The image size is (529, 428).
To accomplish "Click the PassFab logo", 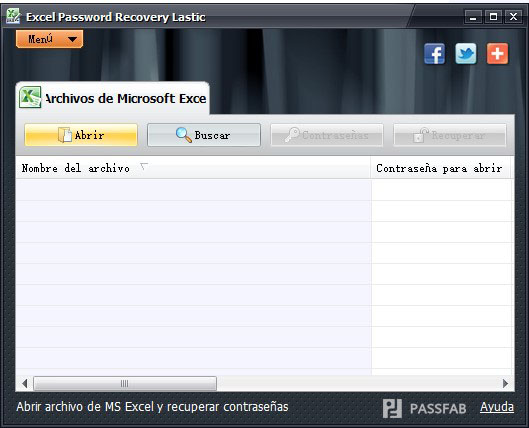I will pyautogui.click(x=424, y=408).
